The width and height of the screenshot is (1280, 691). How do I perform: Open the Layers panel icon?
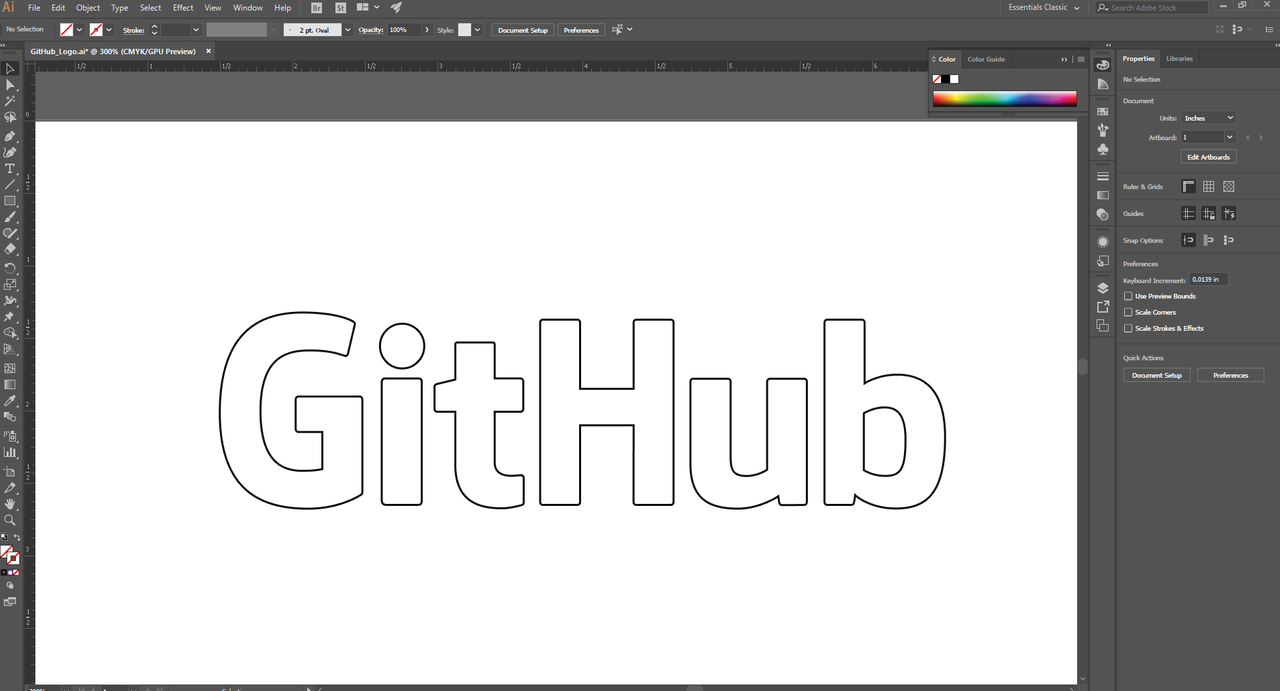tap(1102, 288)
